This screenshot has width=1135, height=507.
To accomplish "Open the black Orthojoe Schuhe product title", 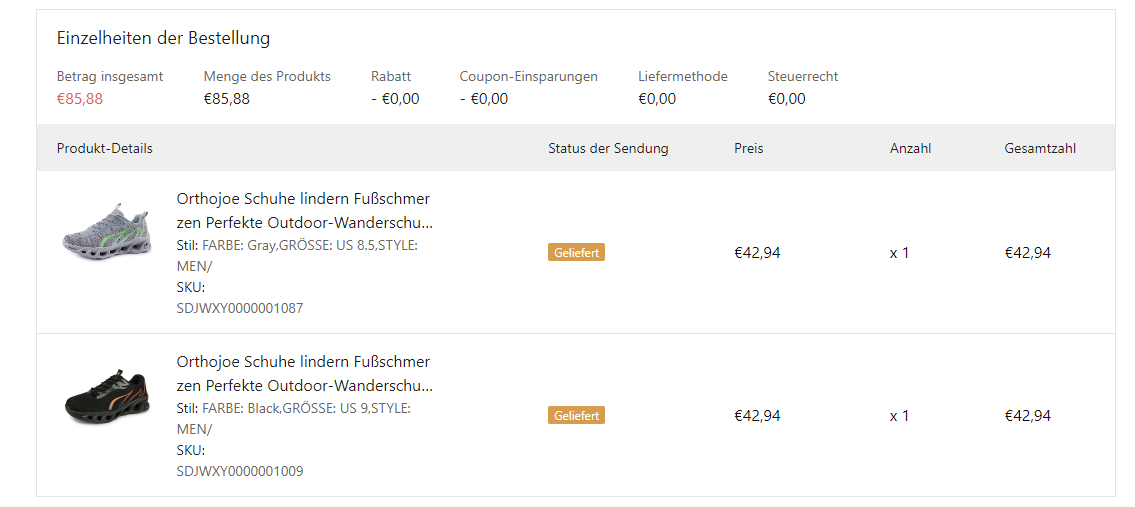I will pyautogui.click(x=304, y=373).
